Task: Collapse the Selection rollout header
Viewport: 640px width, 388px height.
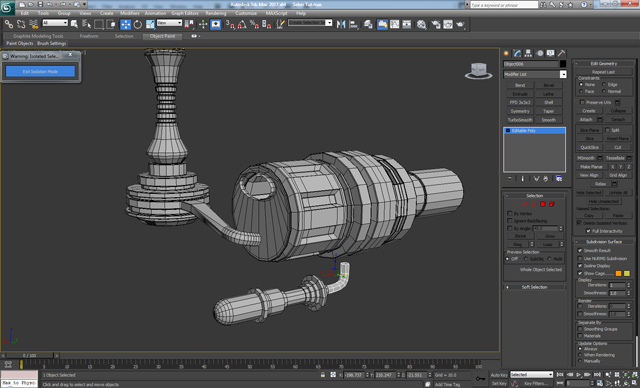Action: click(534, 196)
